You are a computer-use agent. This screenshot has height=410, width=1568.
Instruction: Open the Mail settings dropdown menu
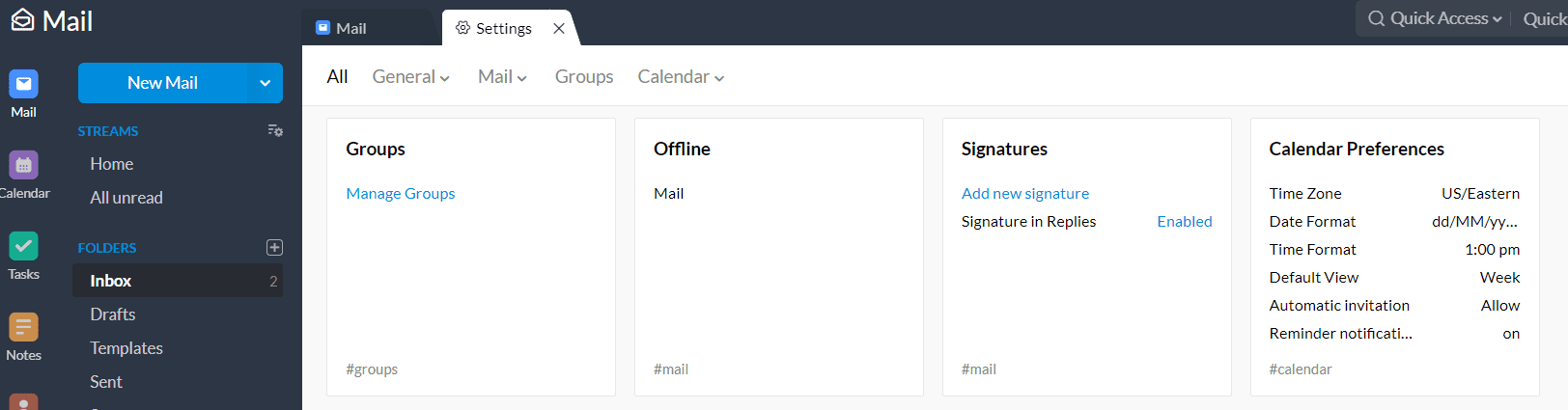pyautogui.click(x=502, y=77)
